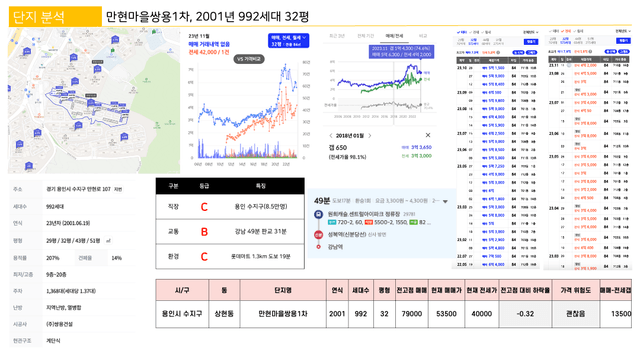Click the second blue pill button above the 전세 list table
This screenshot has height=360, width=640.
pyautogui.click(x=624, y=52)
